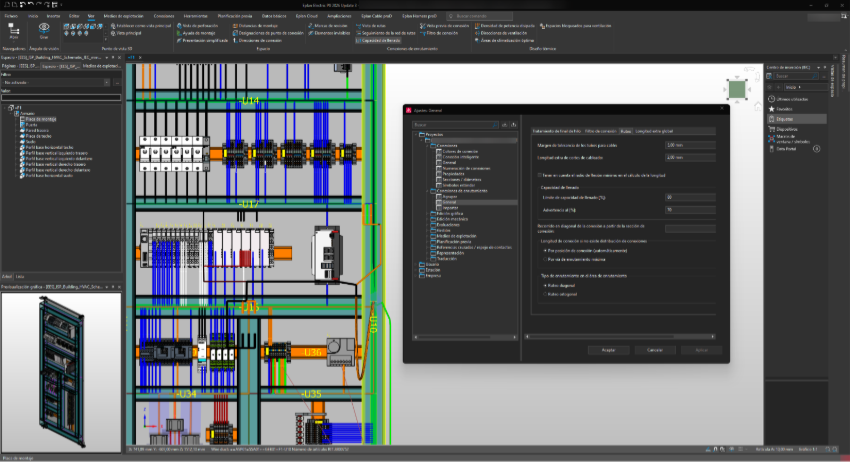Click the 3D view cube in the viewport
Image resolution: width=850 pixels, height=462 pixels.
coord(737,89)
